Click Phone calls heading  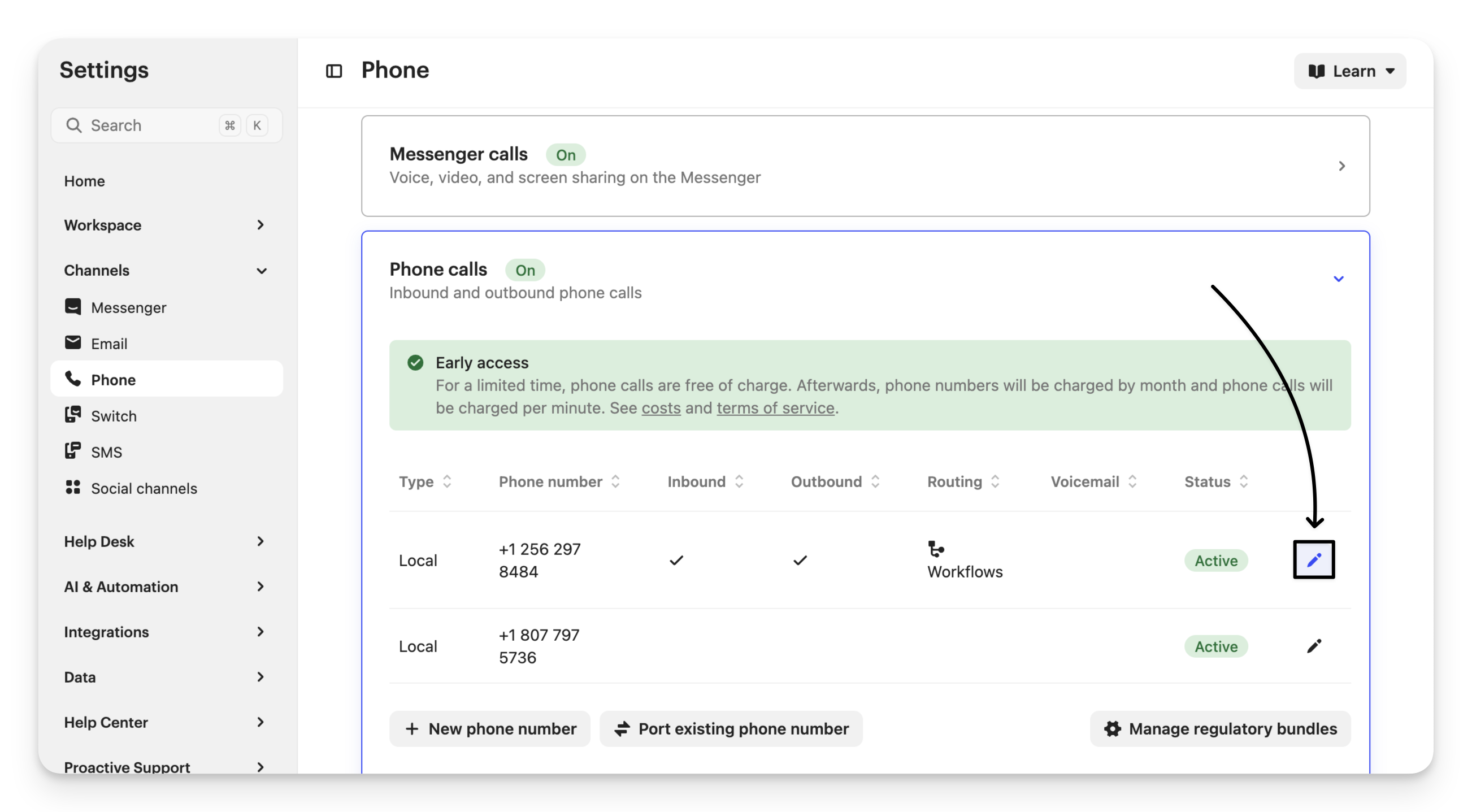(438, 269)
